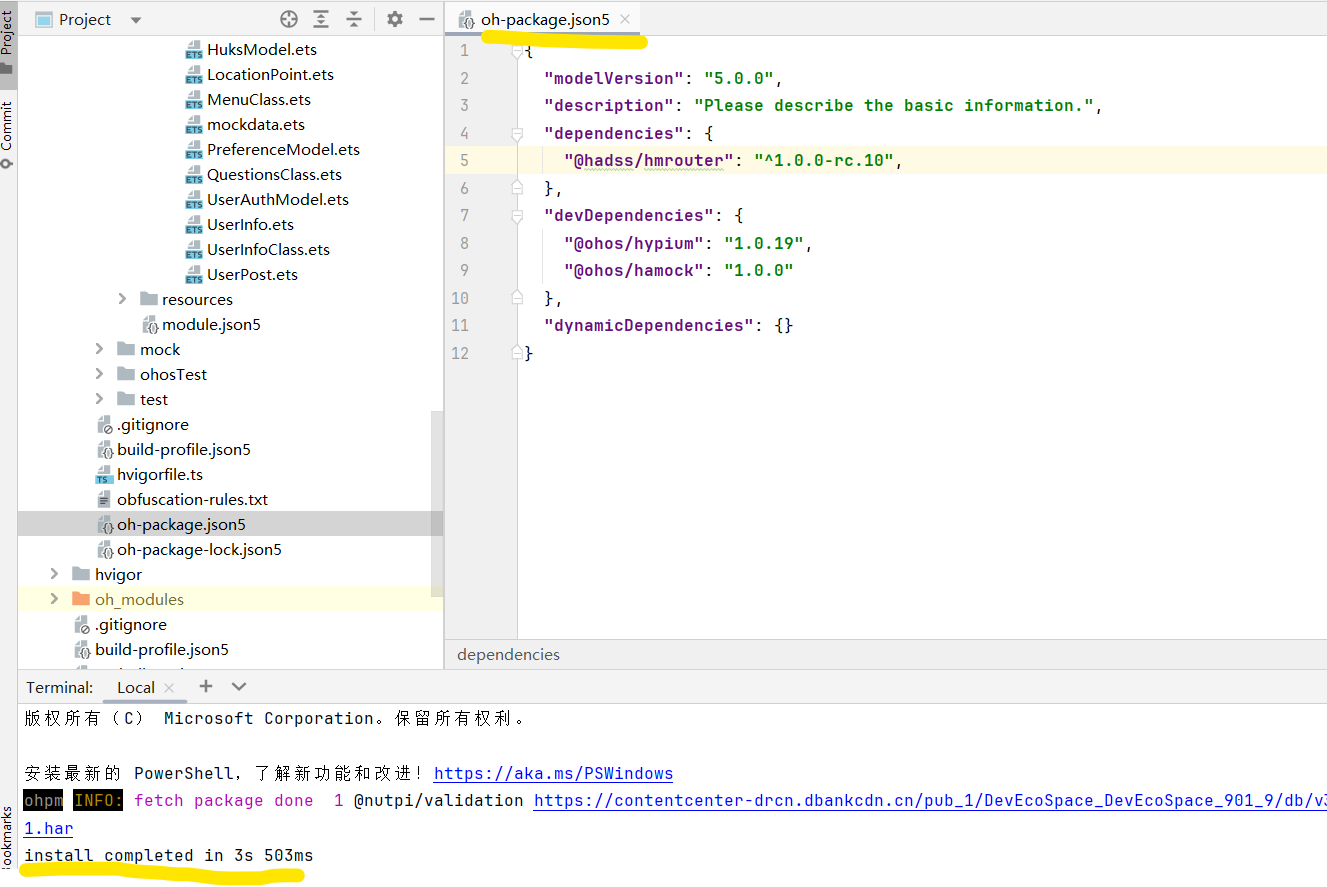Fold the devDependencies block
Viewport: 1327px width, 887px height.
coord(516,214)
